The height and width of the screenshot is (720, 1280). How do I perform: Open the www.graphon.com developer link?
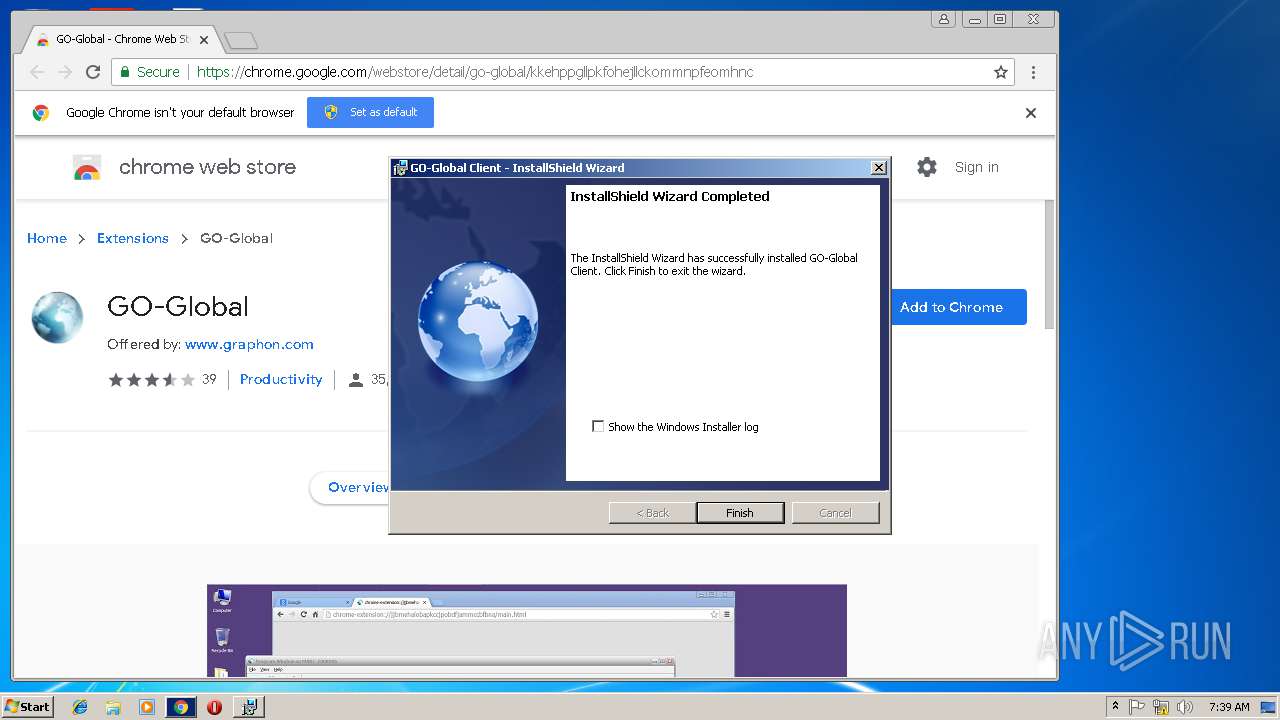[249, 344]
